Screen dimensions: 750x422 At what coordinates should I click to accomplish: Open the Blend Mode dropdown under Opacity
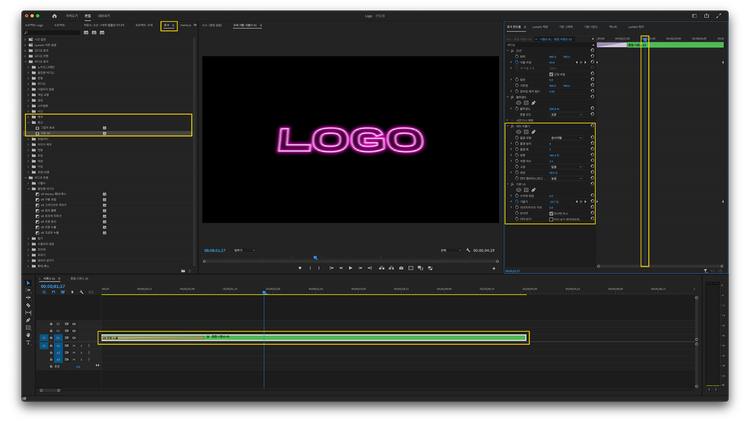tap(566, 115)
